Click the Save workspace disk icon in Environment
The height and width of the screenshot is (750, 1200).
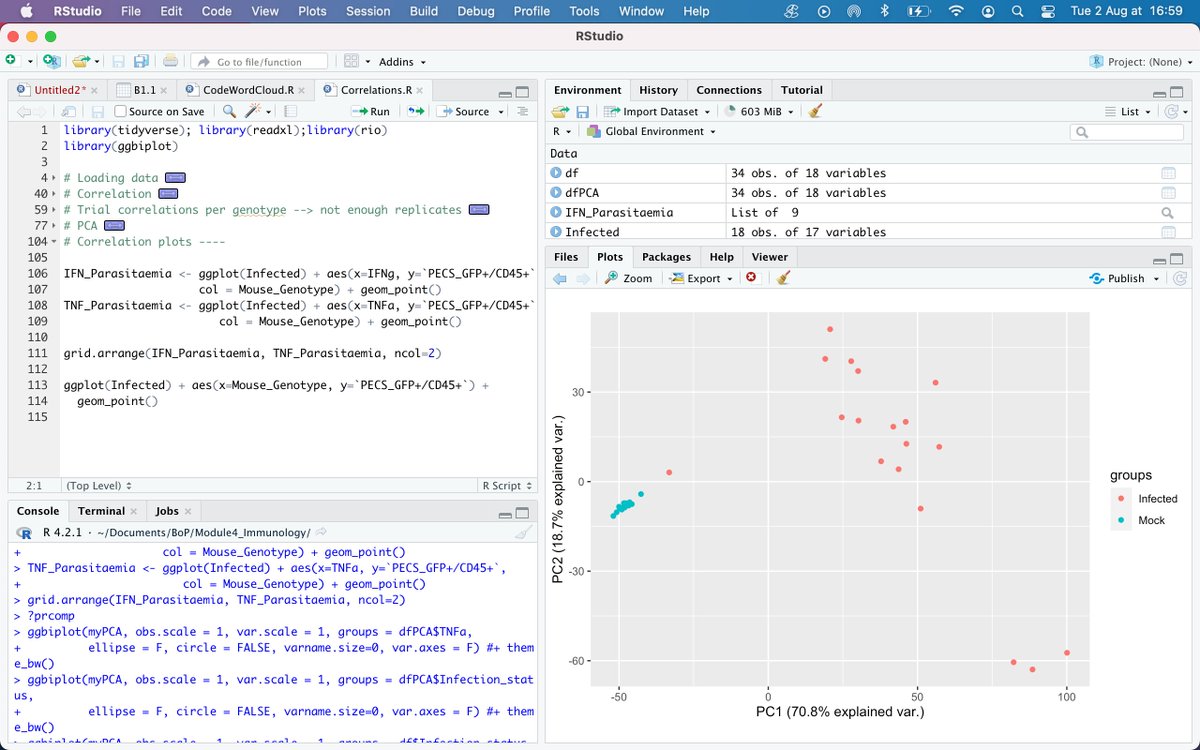tap(585, 111)
